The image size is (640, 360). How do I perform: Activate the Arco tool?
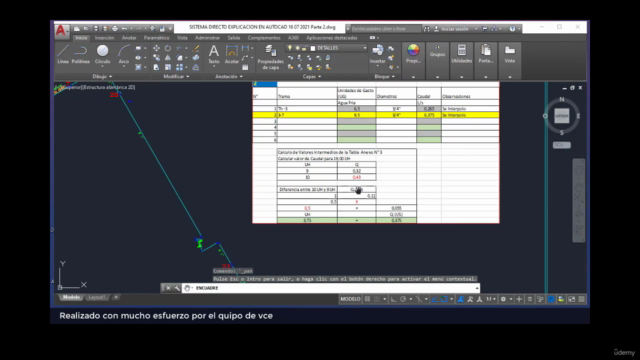pos(124,55)
